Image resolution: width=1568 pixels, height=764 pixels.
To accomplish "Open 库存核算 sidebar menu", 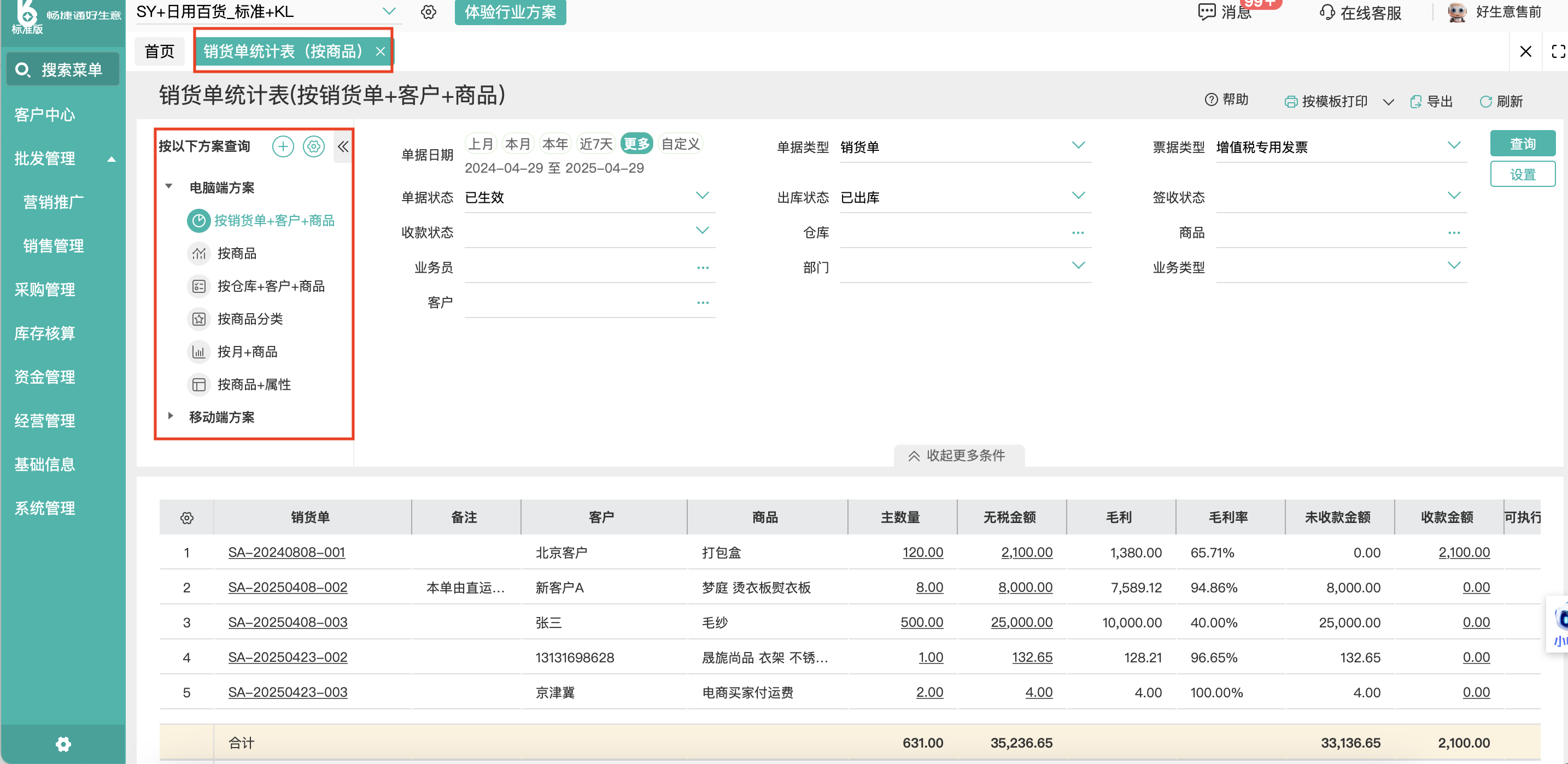I will [x=45, y=333].
